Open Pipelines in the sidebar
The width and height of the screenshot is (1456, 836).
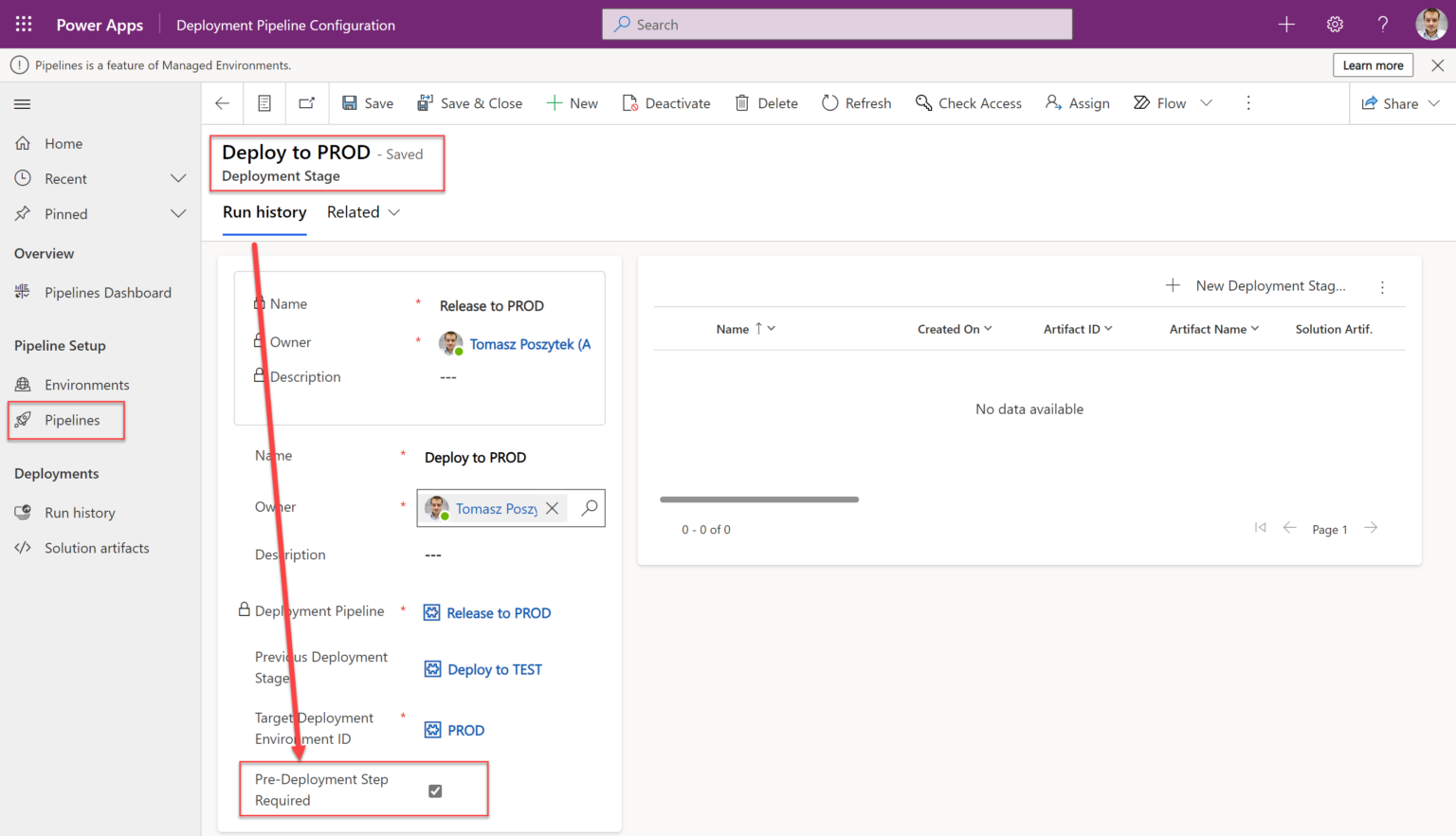[x=72, y=420]
